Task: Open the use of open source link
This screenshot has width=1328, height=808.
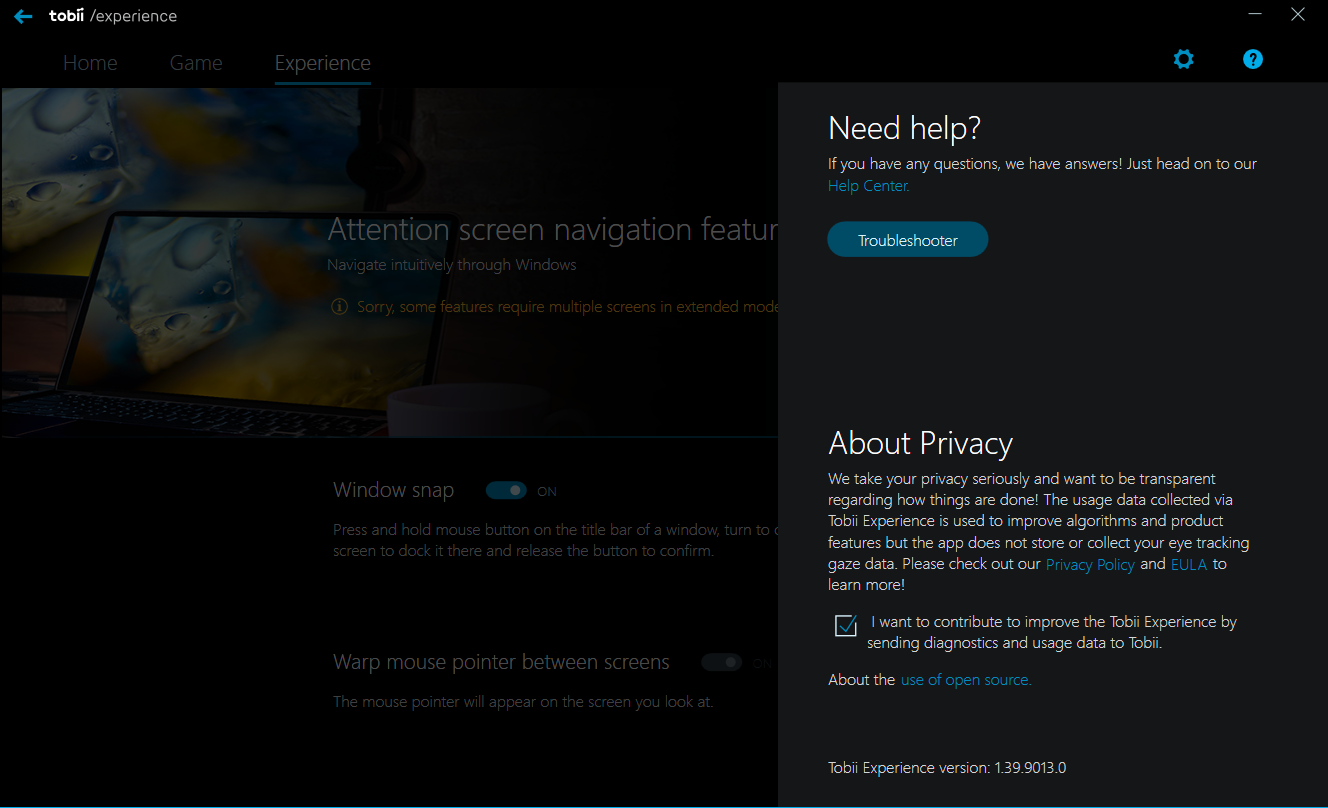Action: pos(966,680)
